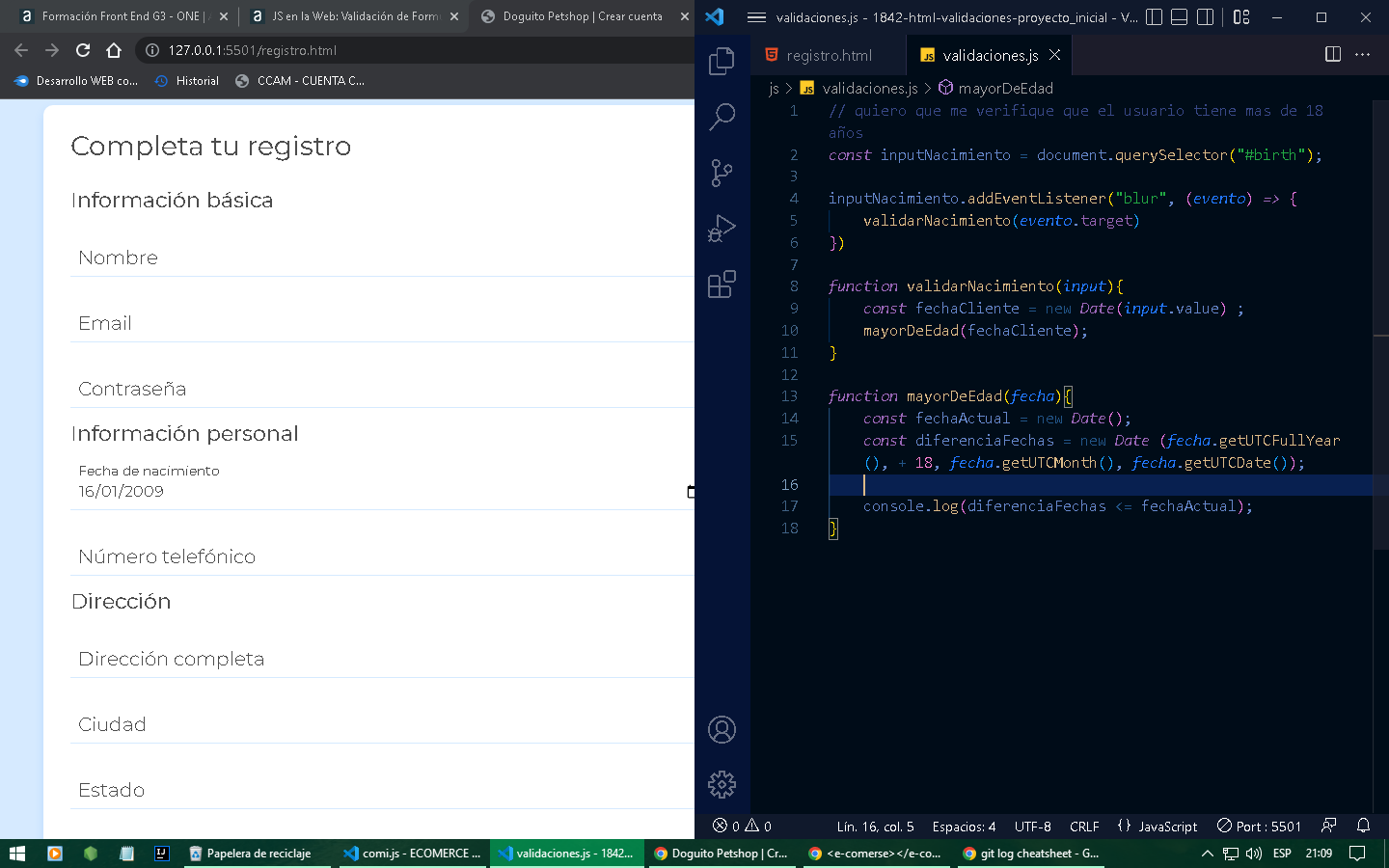The height and width of the screenshot is (868, 1389).
Task: Click Live Server Port : 5501
Action: (1259, 827)
